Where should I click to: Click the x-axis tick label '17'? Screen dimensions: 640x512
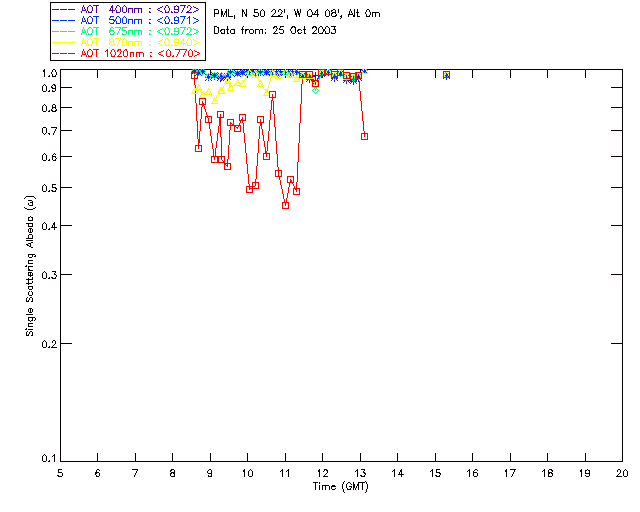coord(510,473)
